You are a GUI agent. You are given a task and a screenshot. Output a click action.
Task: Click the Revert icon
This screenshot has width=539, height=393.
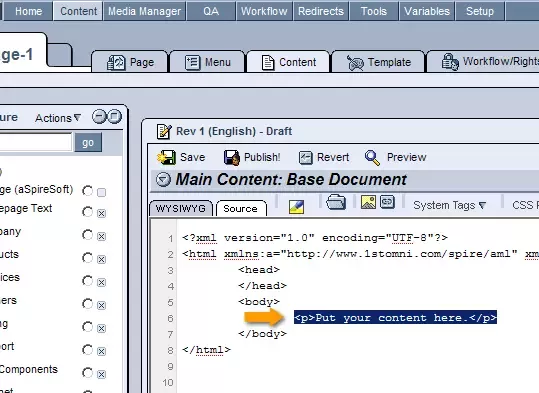305,157
